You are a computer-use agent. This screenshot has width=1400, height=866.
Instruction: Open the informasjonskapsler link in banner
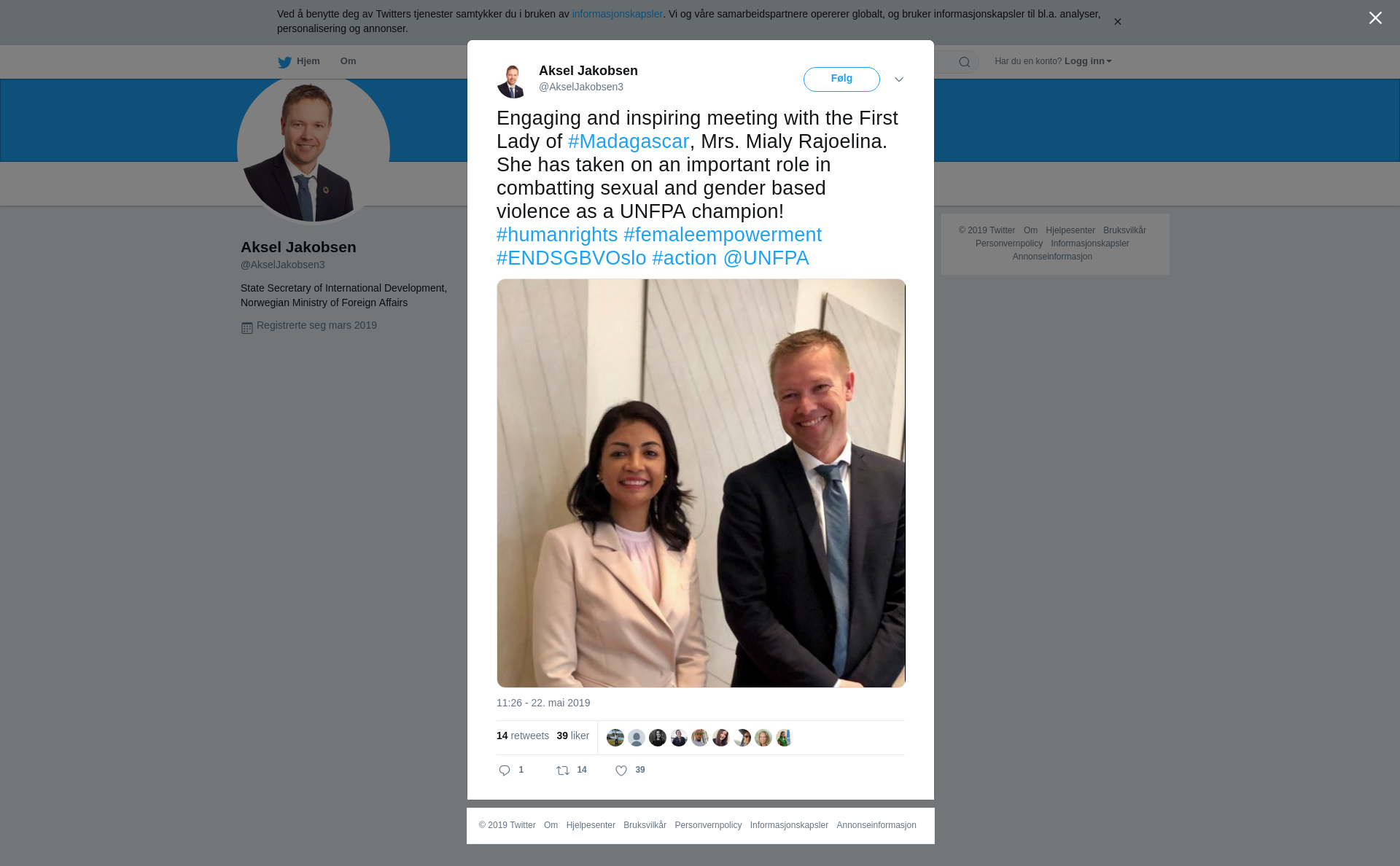[x=617, y=14]
